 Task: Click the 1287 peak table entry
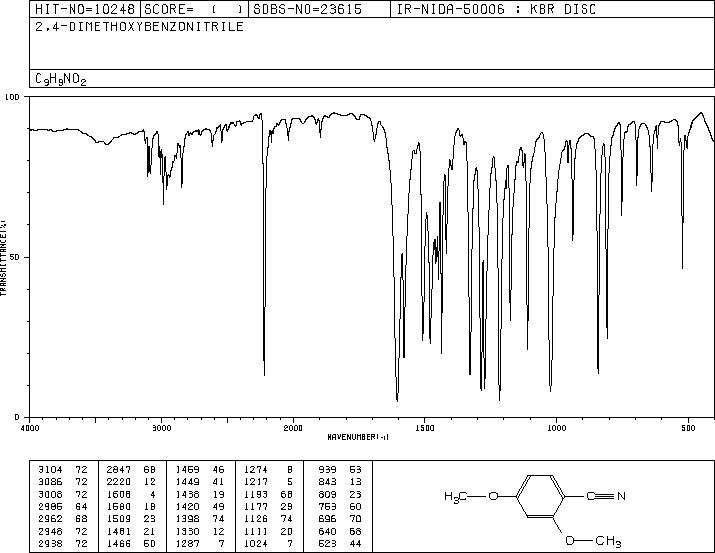(x=200, y=543)
